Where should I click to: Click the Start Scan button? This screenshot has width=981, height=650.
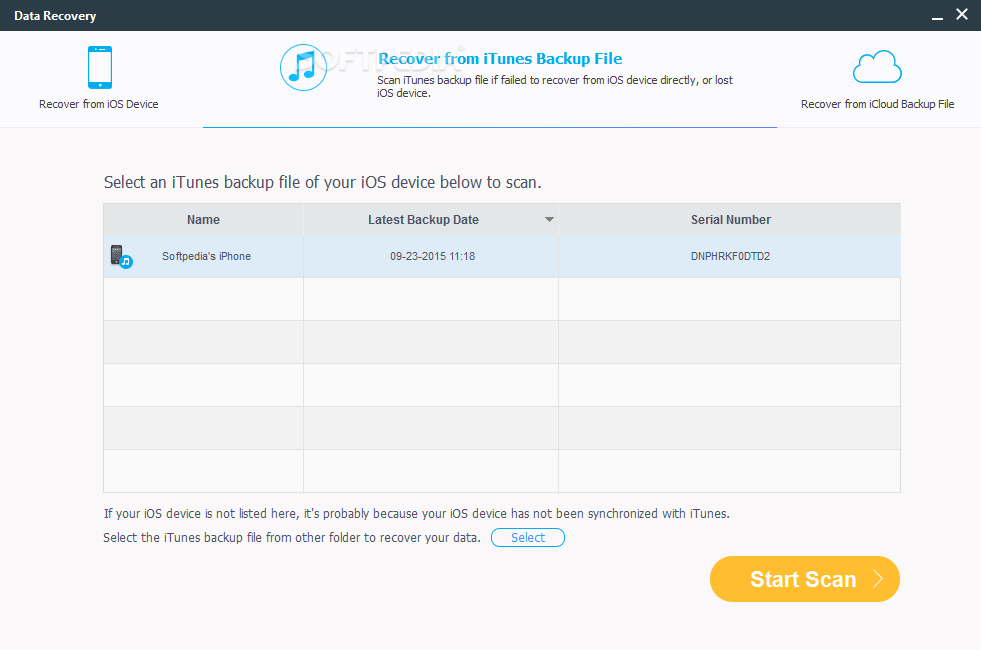coord(805,579)
